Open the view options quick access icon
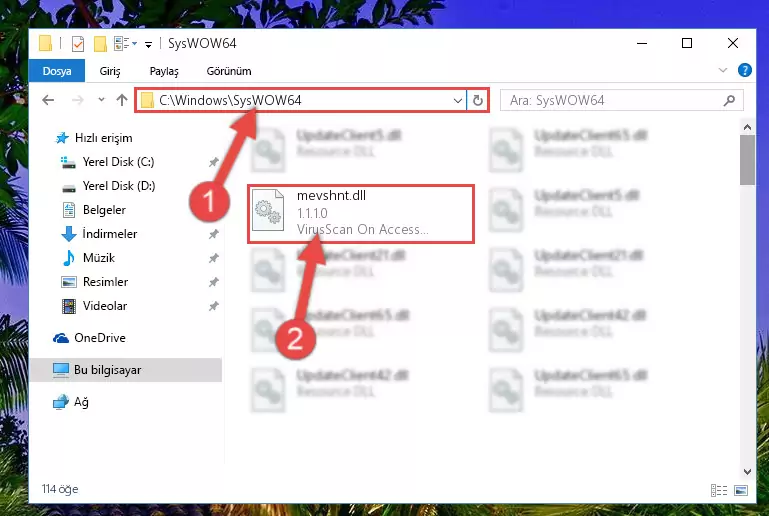The image size is (769, 516). pyautogui.click(x=126, y=44)
